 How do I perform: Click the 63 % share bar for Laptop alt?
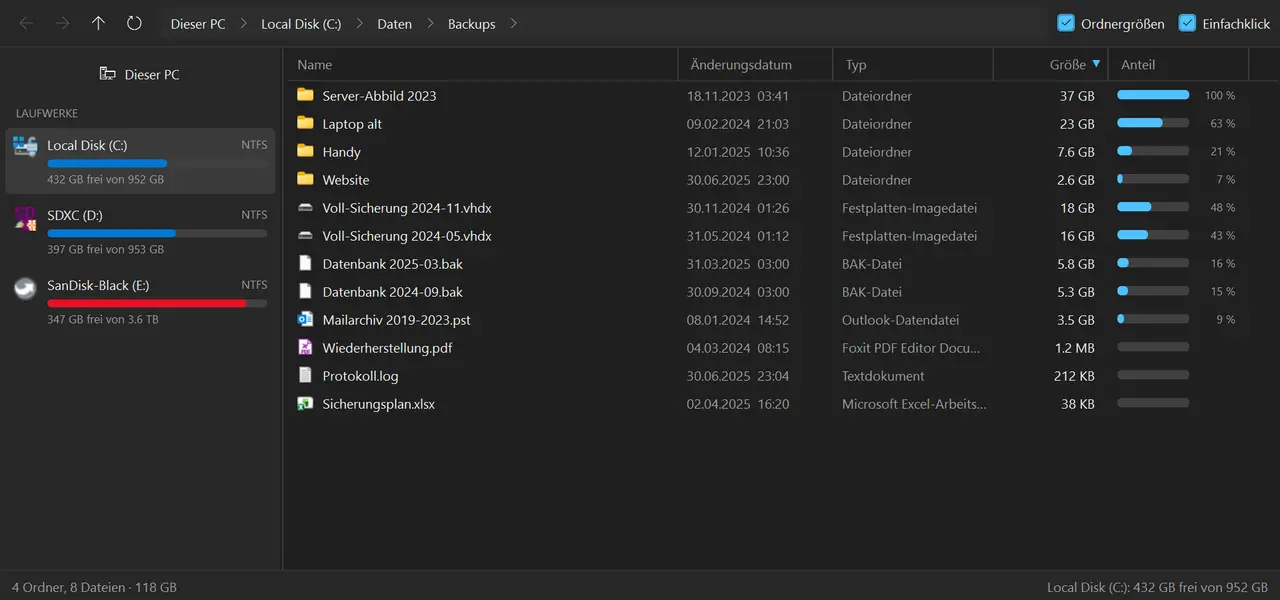pos(1153,123)
